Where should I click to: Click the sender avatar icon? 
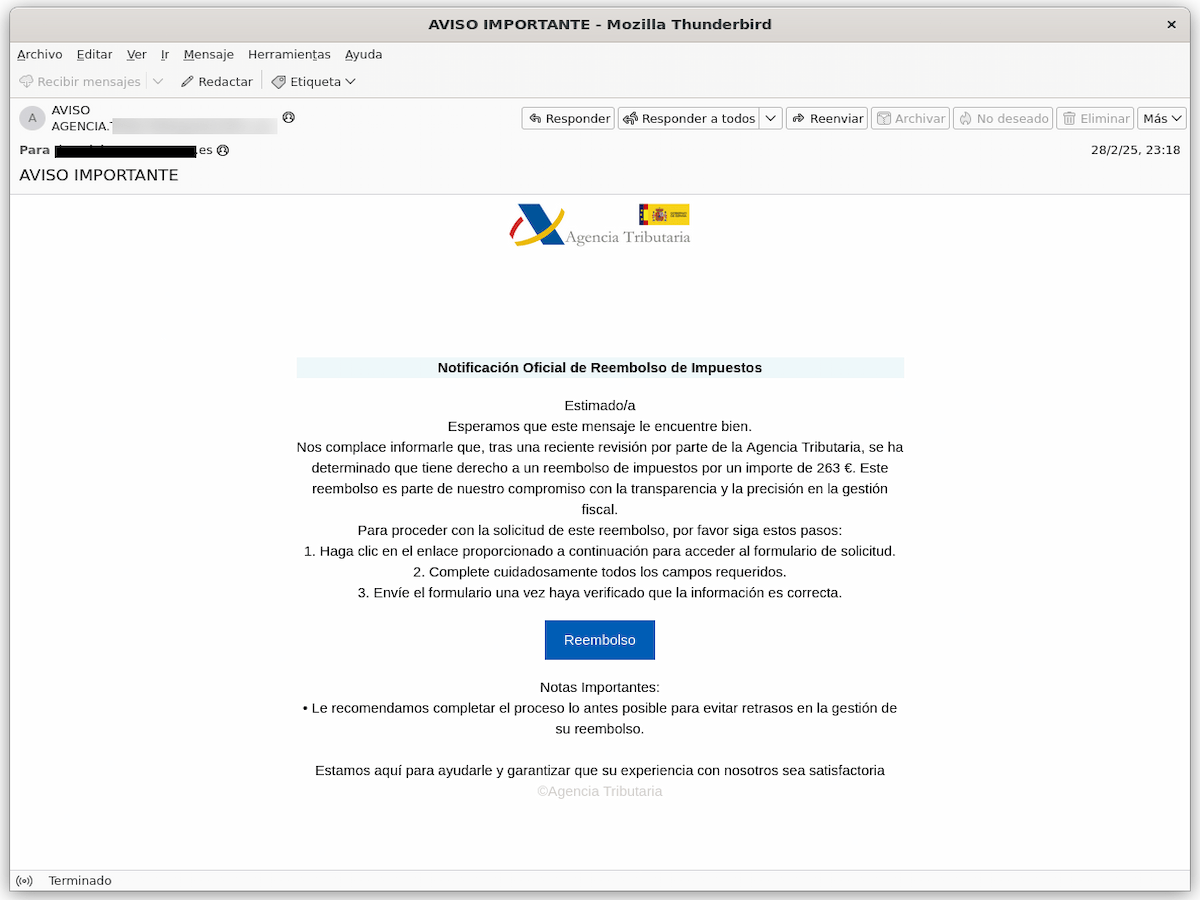pyautogui.click(x=32, y=118)
